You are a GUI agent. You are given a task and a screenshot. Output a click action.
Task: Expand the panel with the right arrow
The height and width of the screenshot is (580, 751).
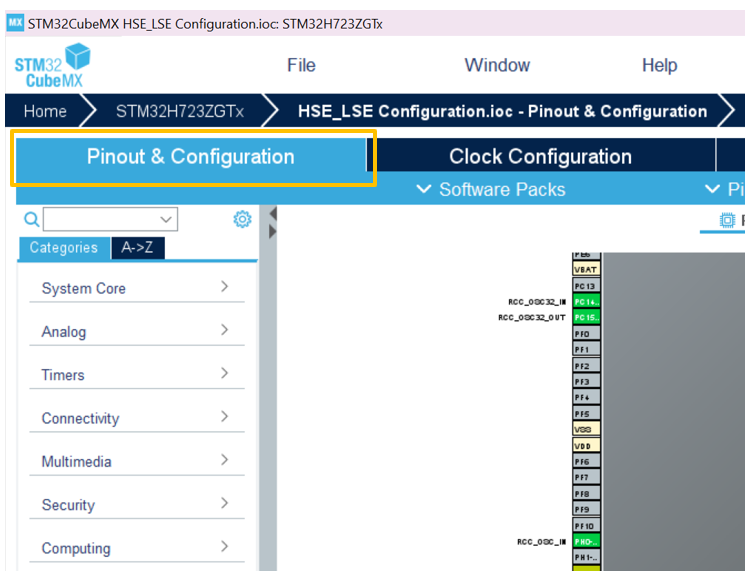(273, 232)
